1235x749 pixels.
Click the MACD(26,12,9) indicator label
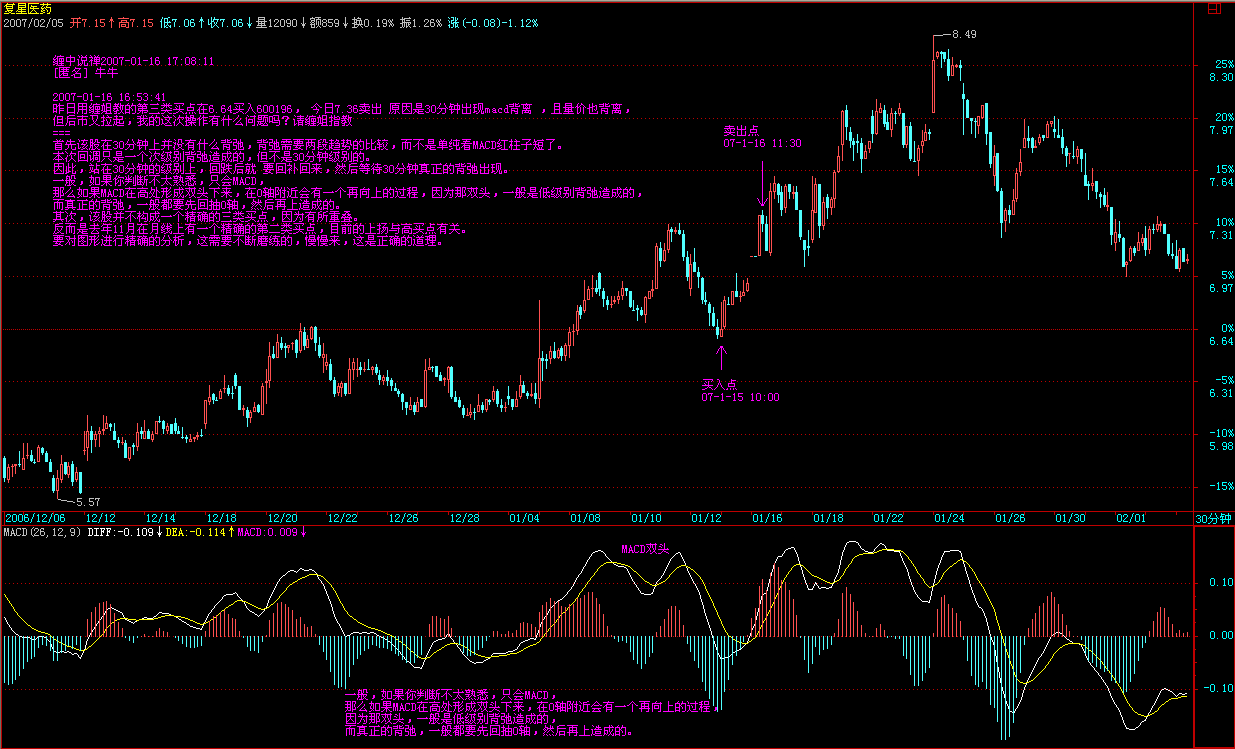(x=41, y=532)
